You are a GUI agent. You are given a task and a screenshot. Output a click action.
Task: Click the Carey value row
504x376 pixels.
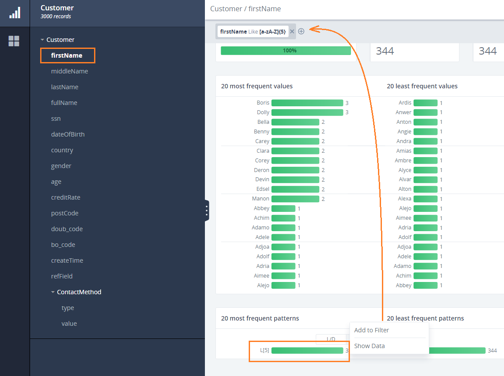click(x=290, y=141)
